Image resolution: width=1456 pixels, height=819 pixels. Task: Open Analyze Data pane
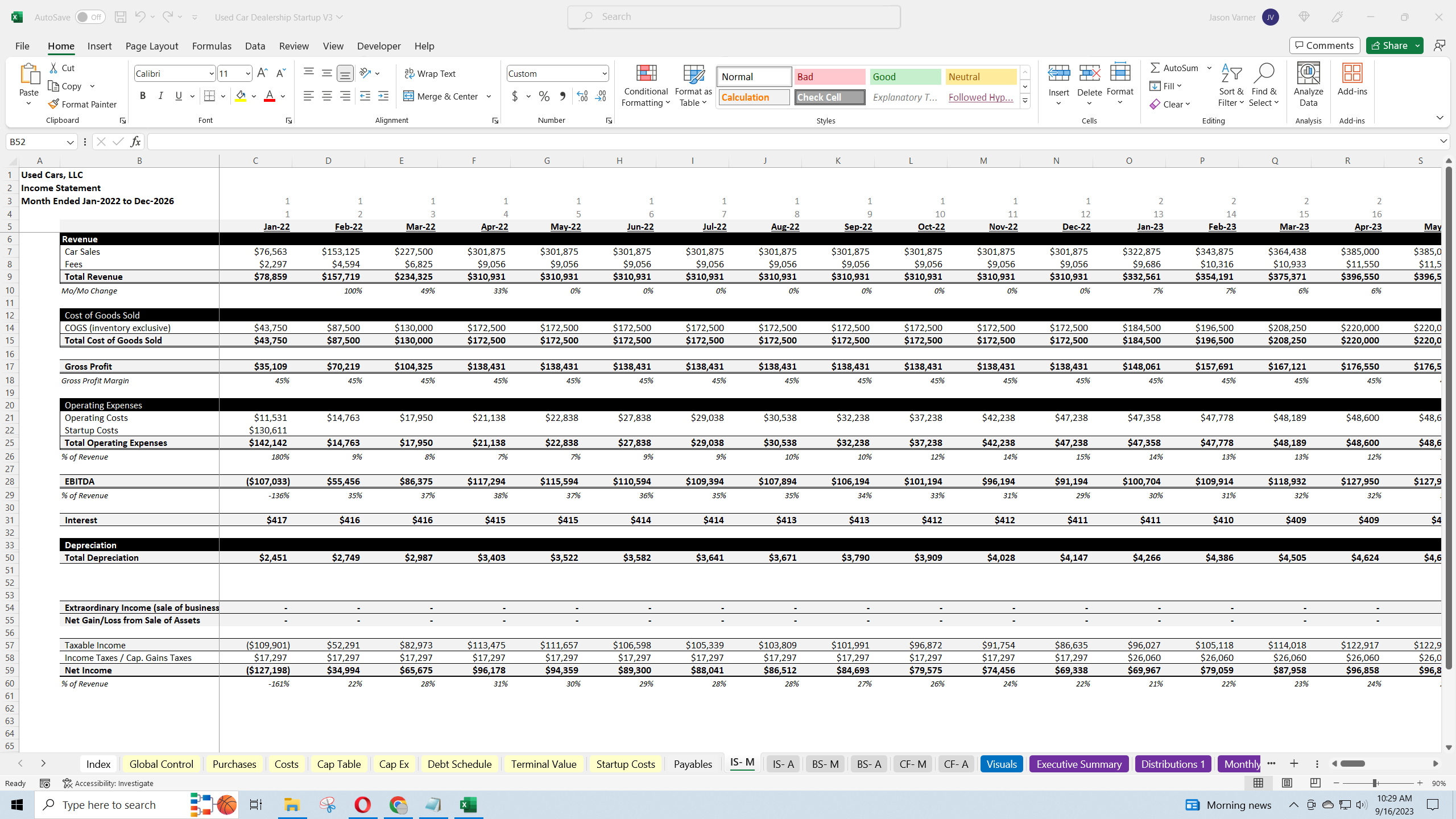1308,82
